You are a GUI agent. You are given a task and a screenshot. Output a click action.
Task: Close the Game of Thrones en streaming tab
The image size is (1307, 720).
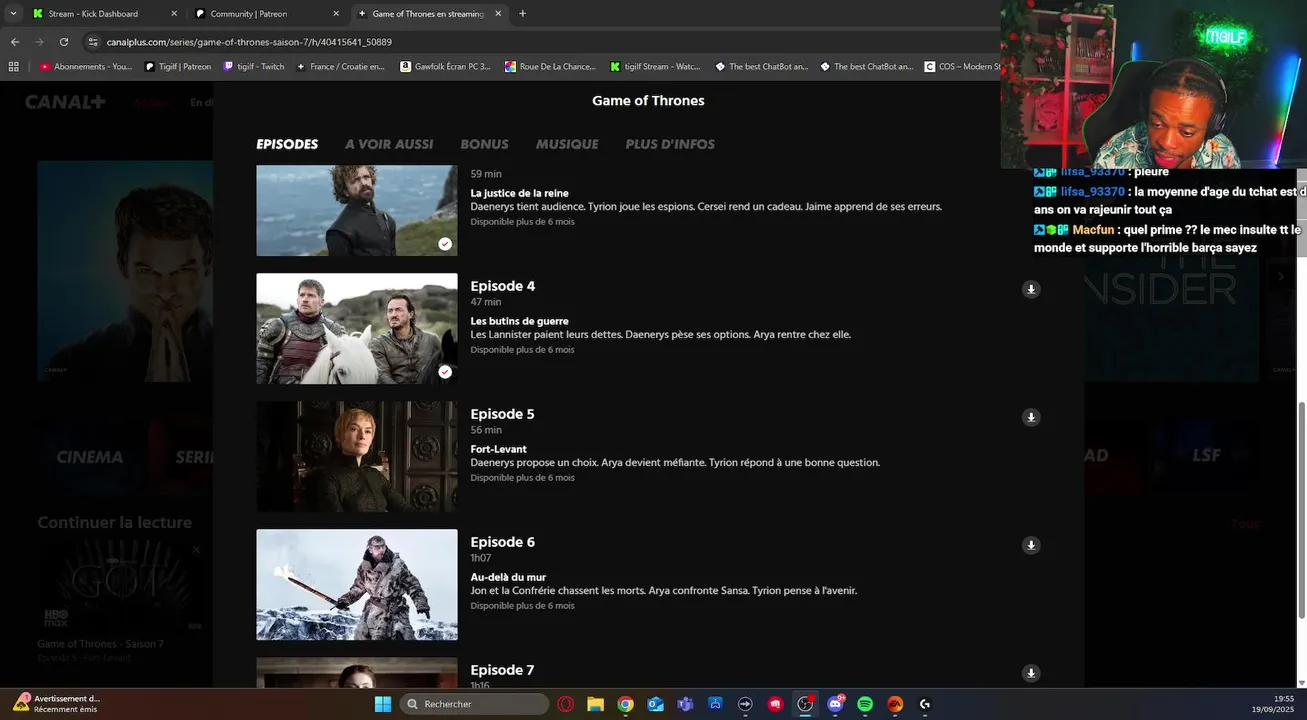498,14
